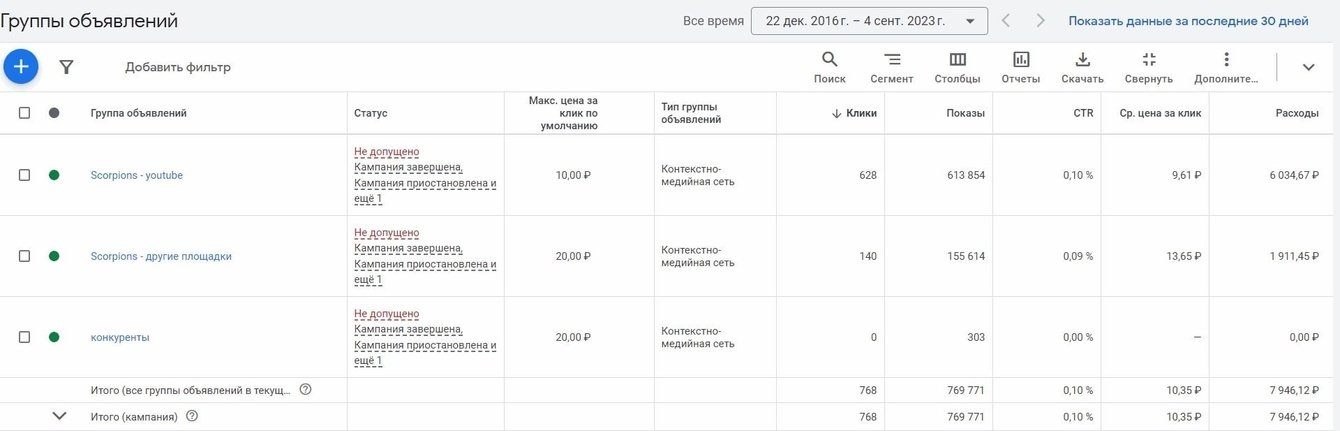1340x431 pixels.
Task: Click the Скачать download icon
Action: tap(1082, 67)
